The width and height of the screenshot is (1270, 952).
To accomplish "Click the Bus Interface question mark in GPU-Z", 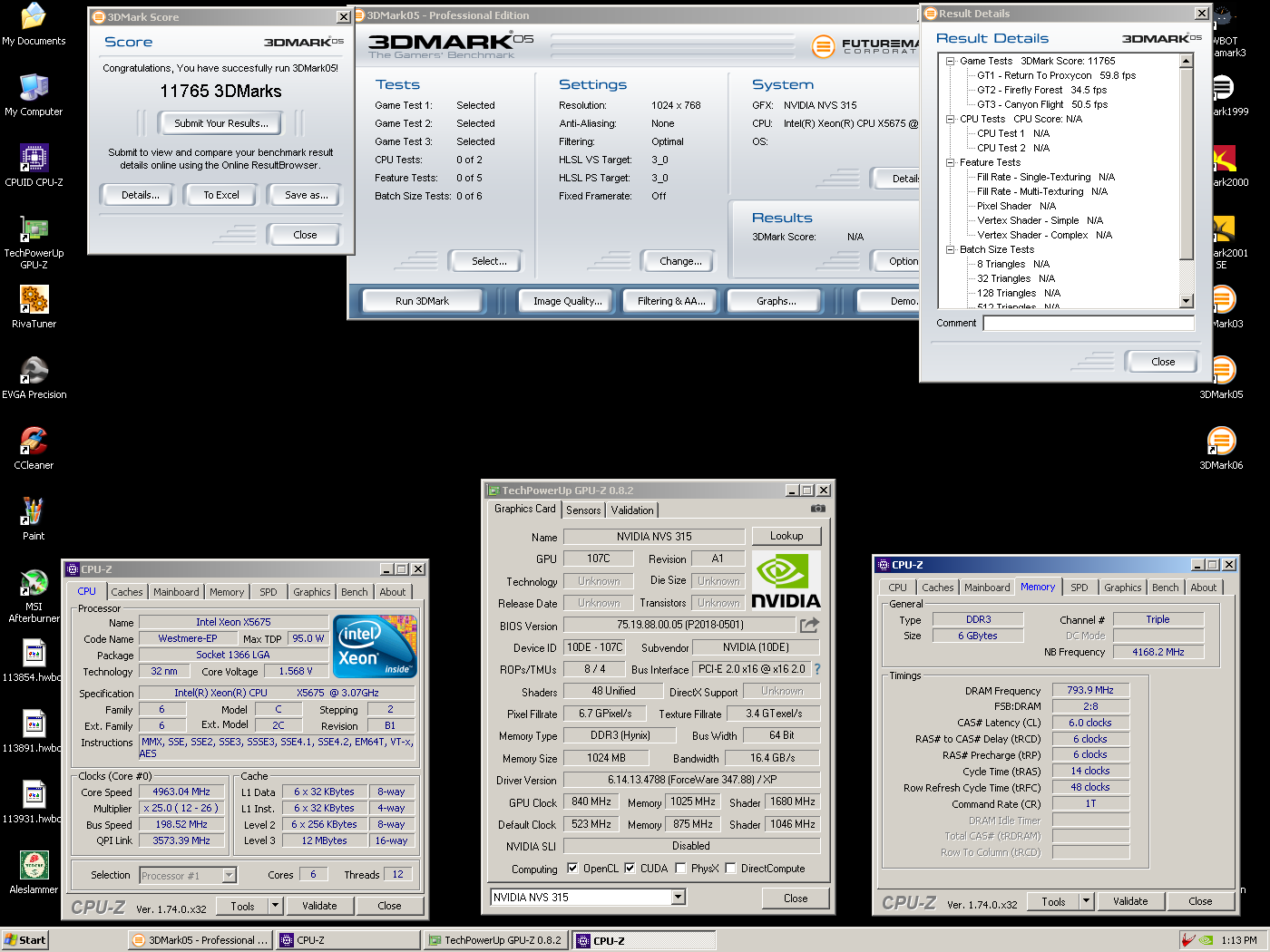I will pyautogui.click(x=816, y=669).
